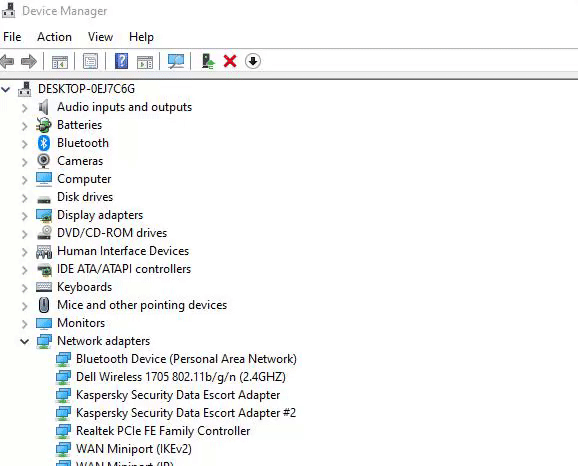Click the Cameras webcam icon
578x466 pixels.
tap(43, 161)
